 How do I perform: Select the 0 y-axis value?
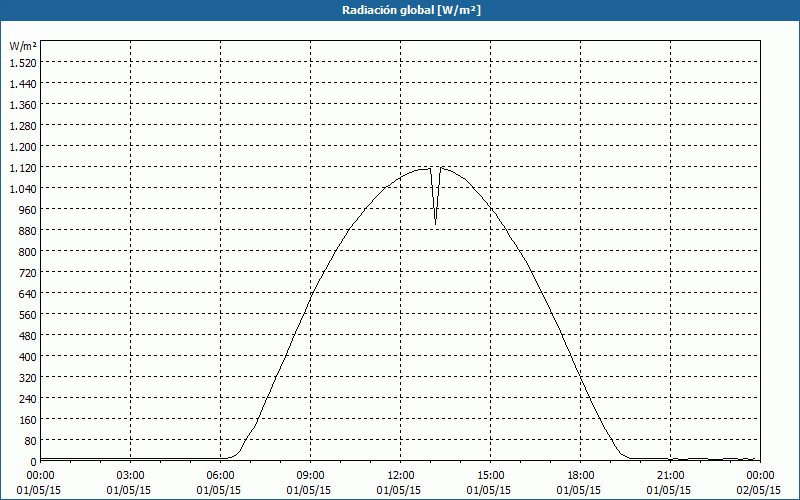[33, 462]
